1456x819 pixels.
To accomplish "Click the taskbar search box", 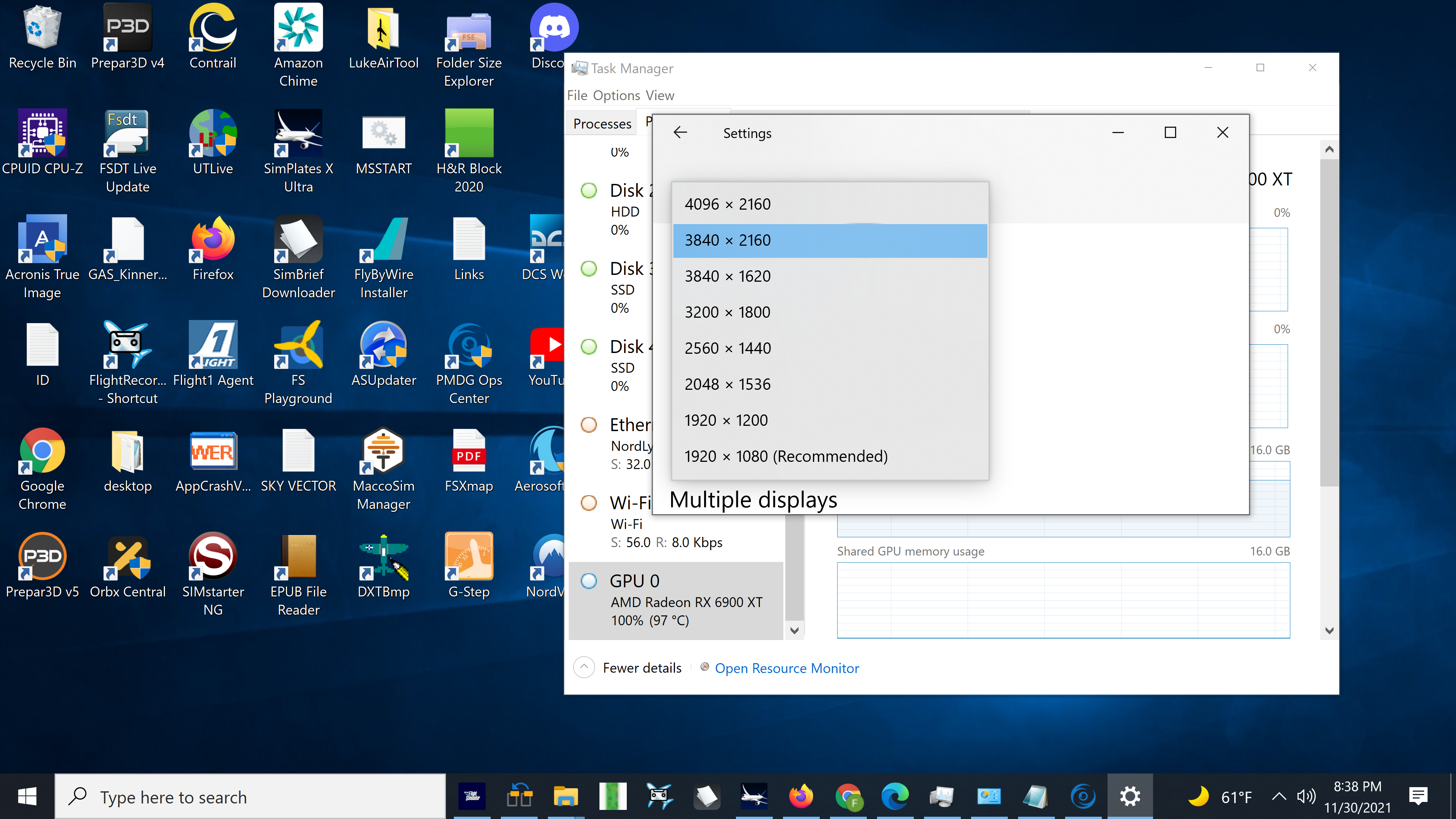I will pos(250,797).
